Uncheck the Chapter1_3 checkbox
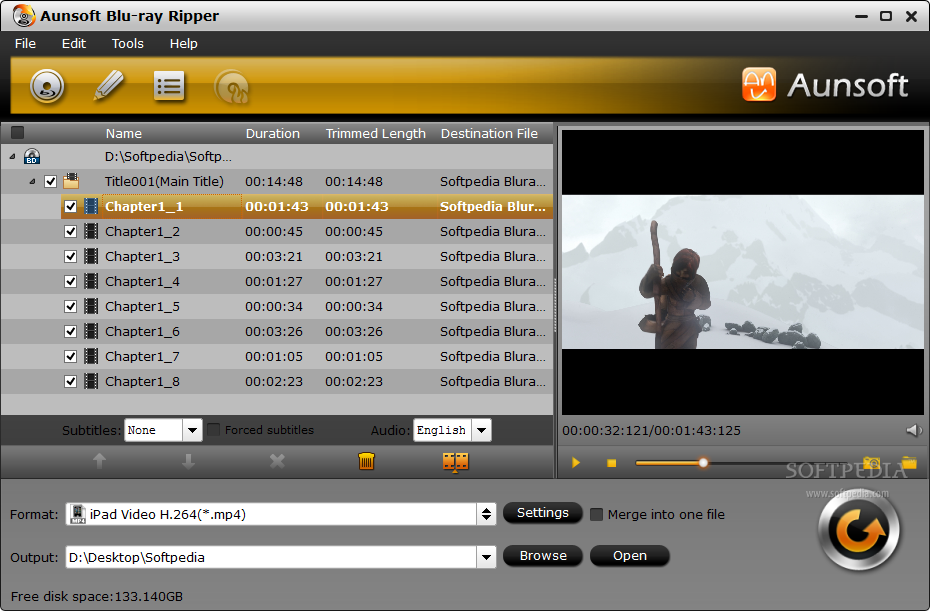This screenshot has height=611, width=930. [71, 256]
